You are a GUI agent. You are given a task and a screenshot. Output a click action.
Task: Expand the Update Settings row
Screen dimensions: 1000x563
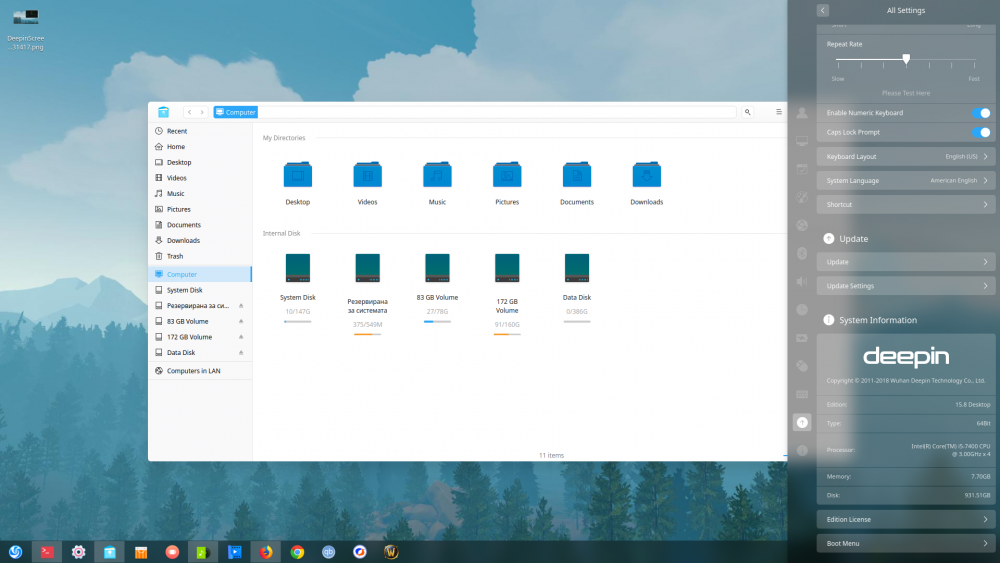[906, 286]
